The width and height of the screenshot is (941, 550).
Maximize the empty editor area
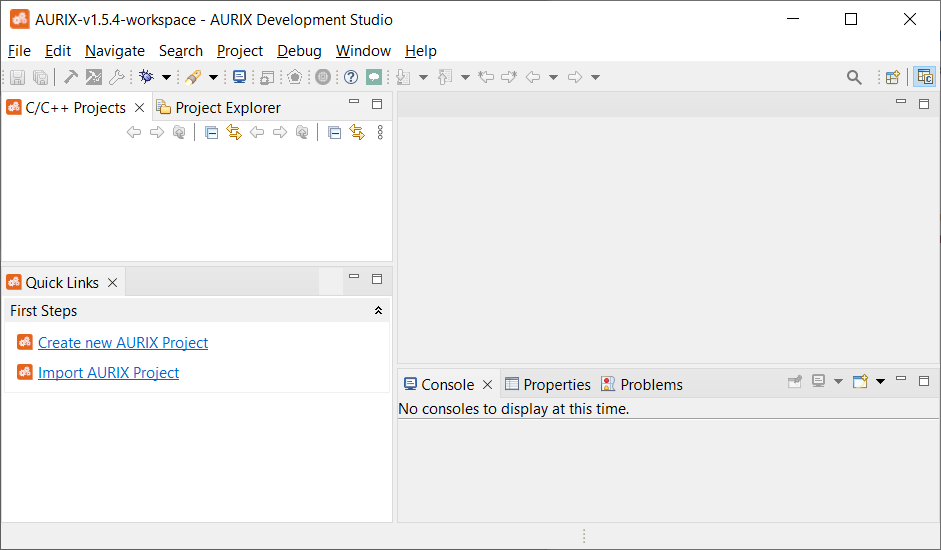pyautogui.click(x=924, y=104)
